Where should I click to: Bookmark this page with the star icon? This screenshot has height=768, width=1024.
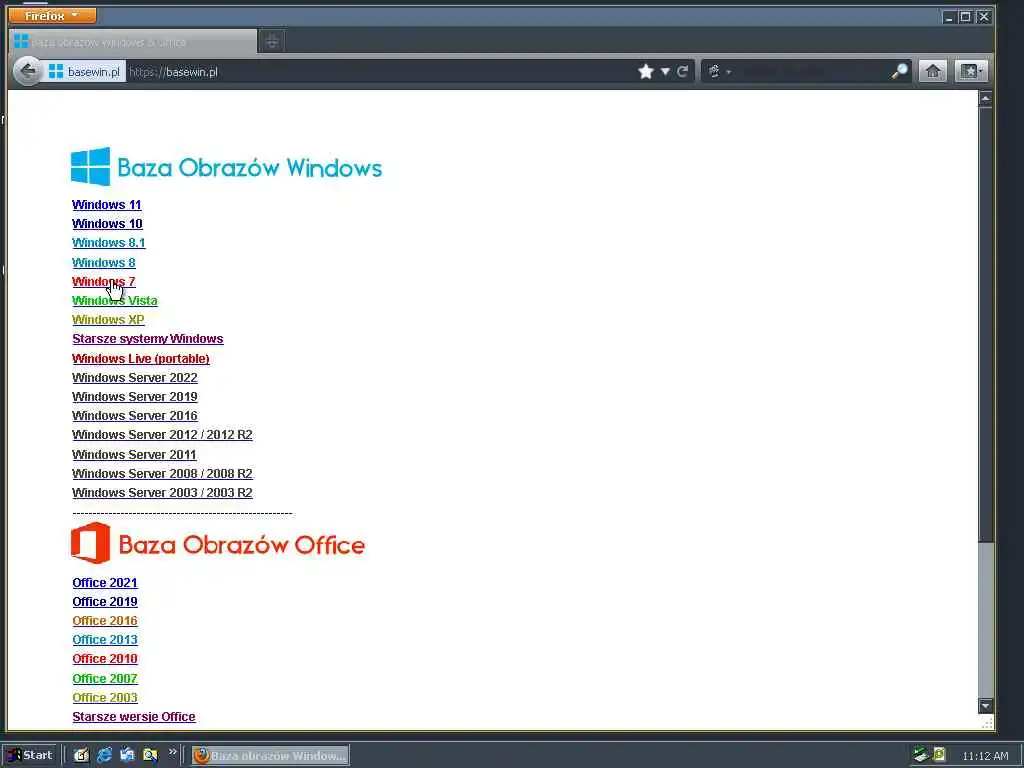[646, 72]
